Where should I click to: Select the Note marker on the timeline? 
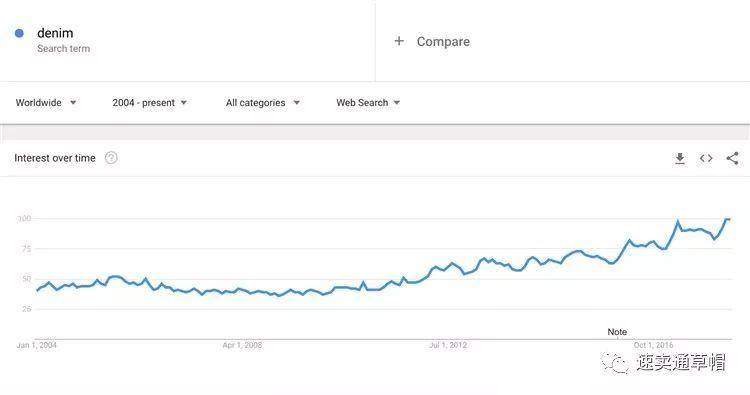(x=617, y=332)
